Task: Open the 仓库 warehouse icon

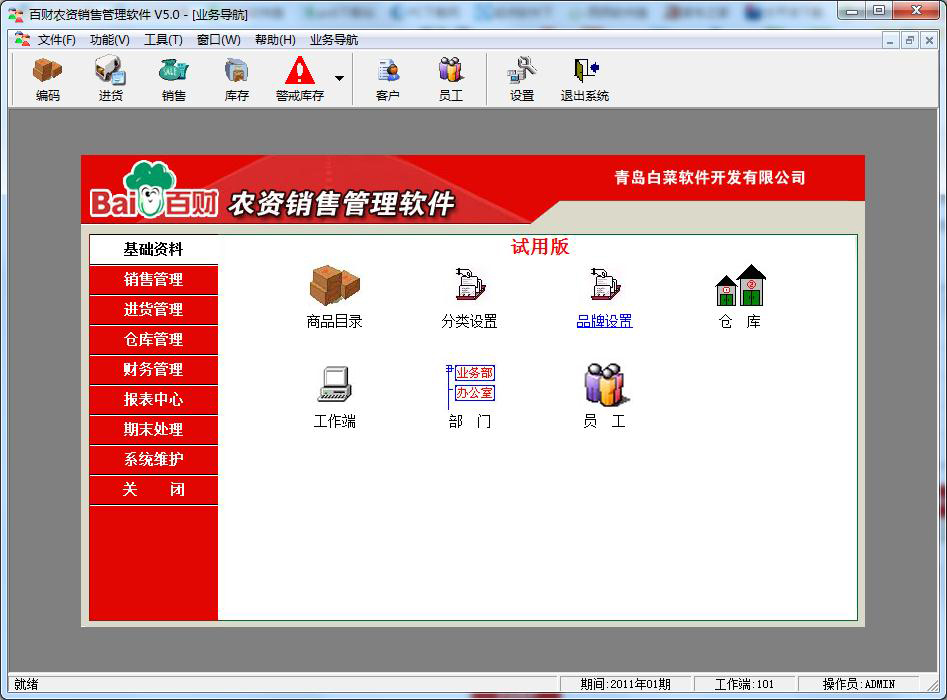Action: 740,285
